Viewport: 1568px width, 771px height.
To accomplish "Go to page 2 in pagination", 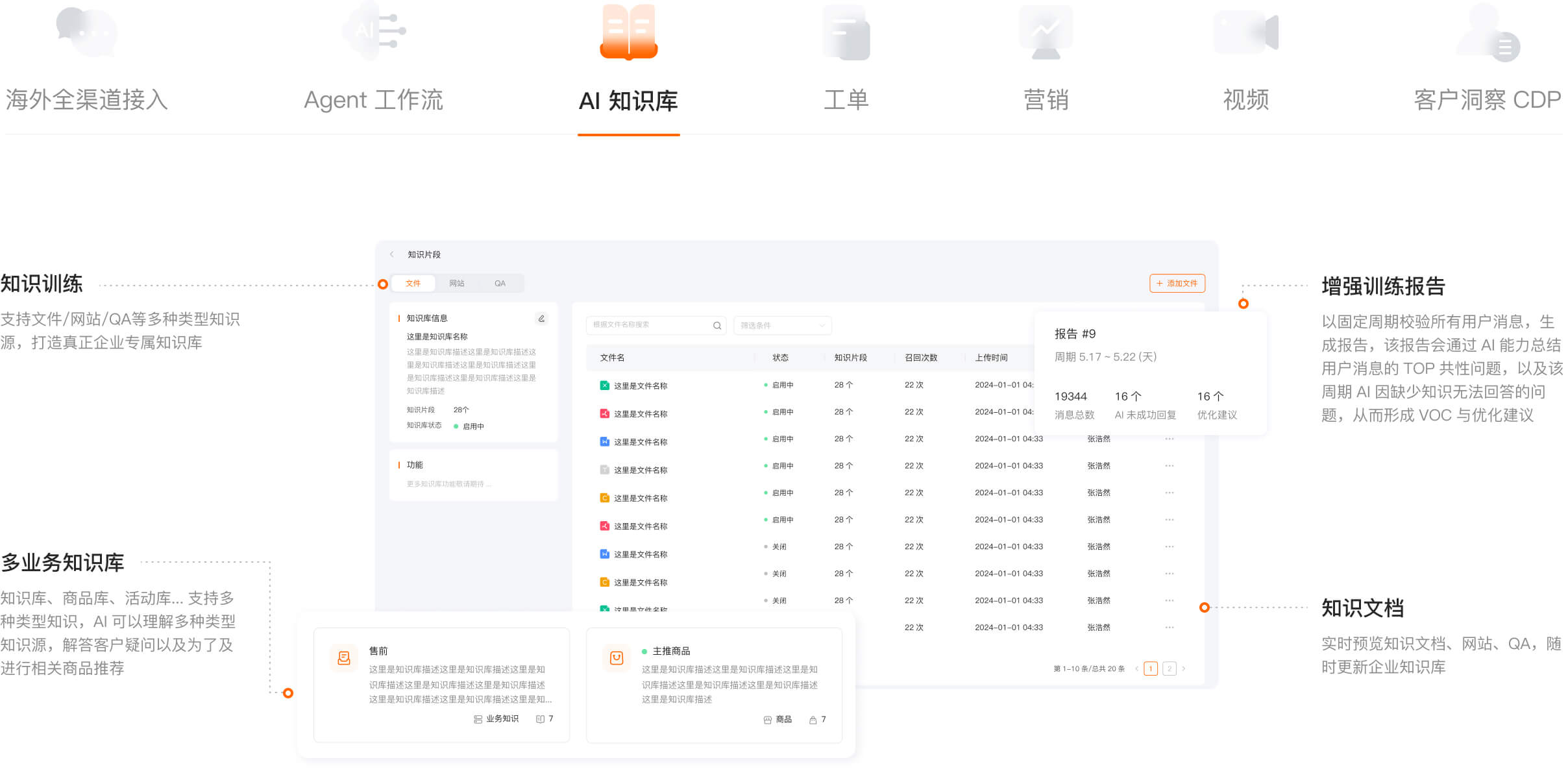I will (x=1170, y=668).
